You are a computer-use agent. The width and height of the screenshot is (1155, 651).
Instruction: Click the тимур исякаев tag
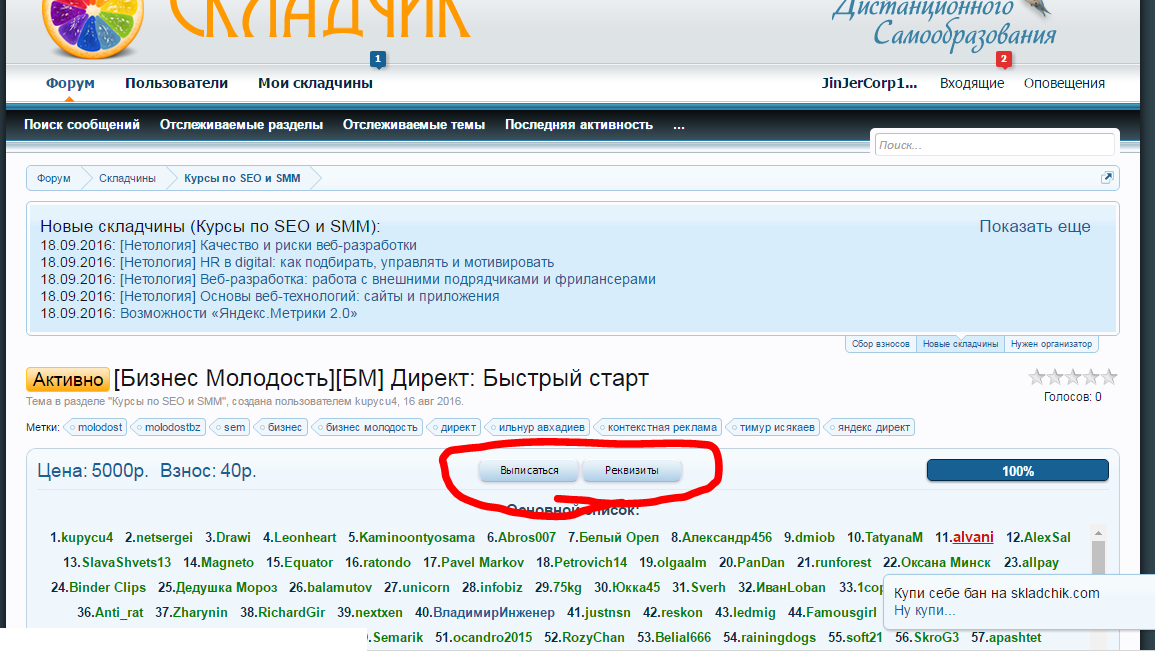point(772,427)
